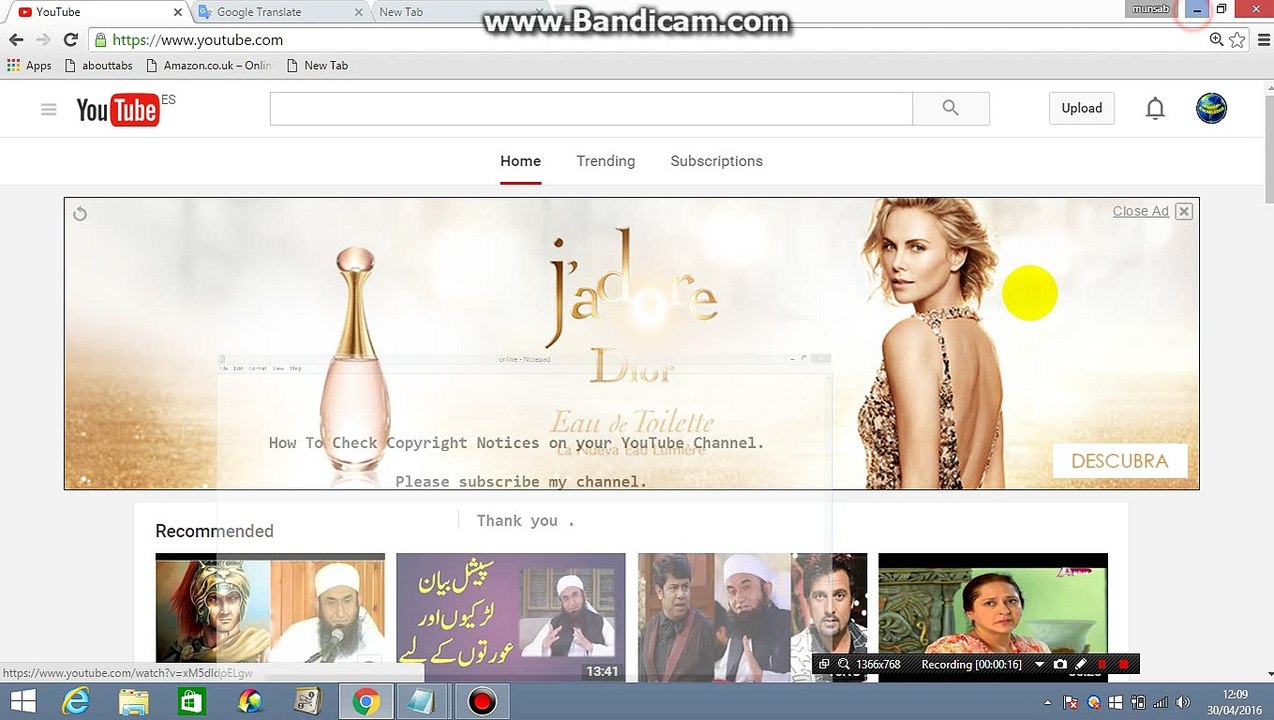This screenshot has height=720, width=1274.
Task: Open the woman drama video thumbnail
Action: [x=993, y=617]
